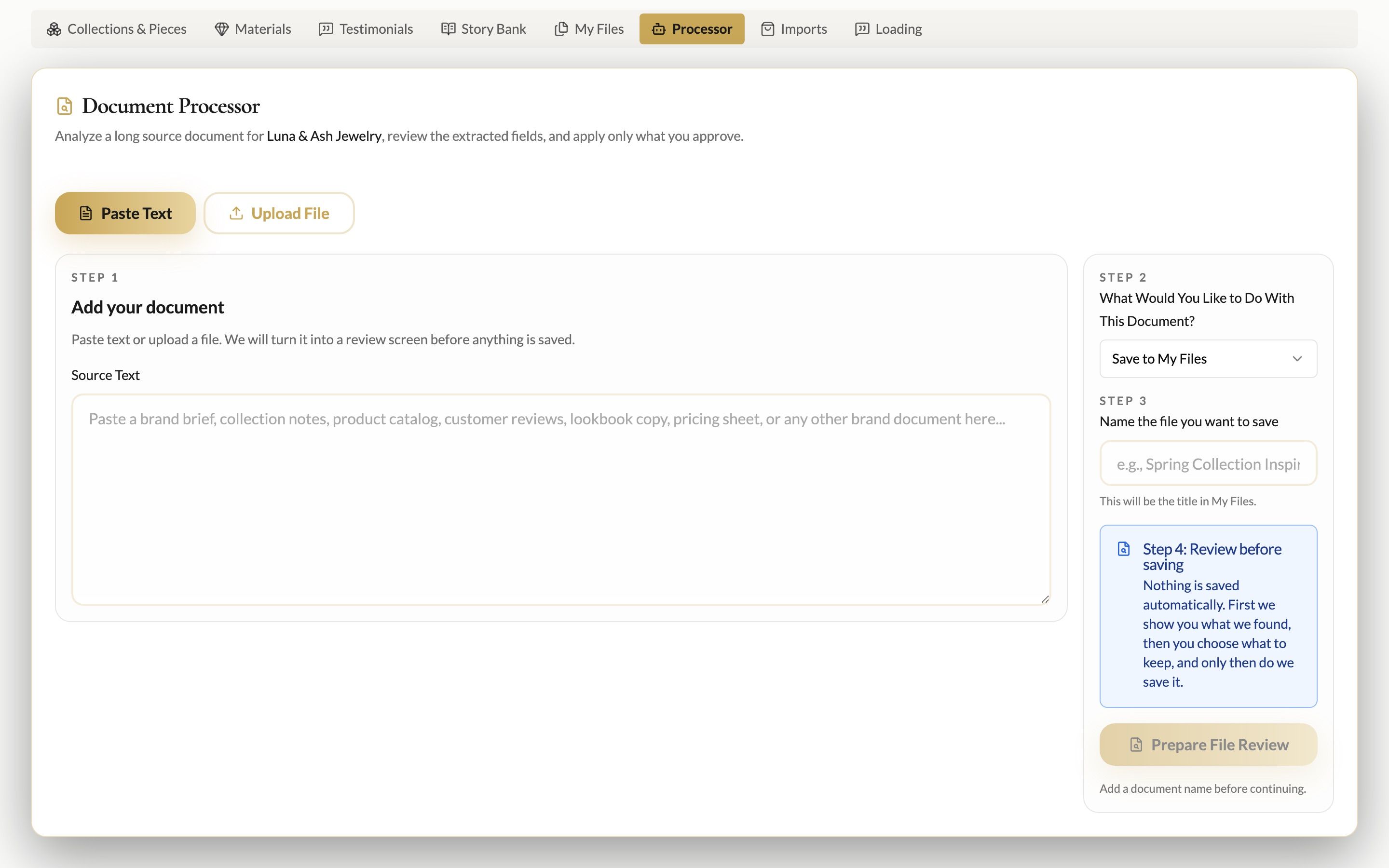
Task: Click the Collections & Pieces tab icon
Action: (x=54, y=29)
